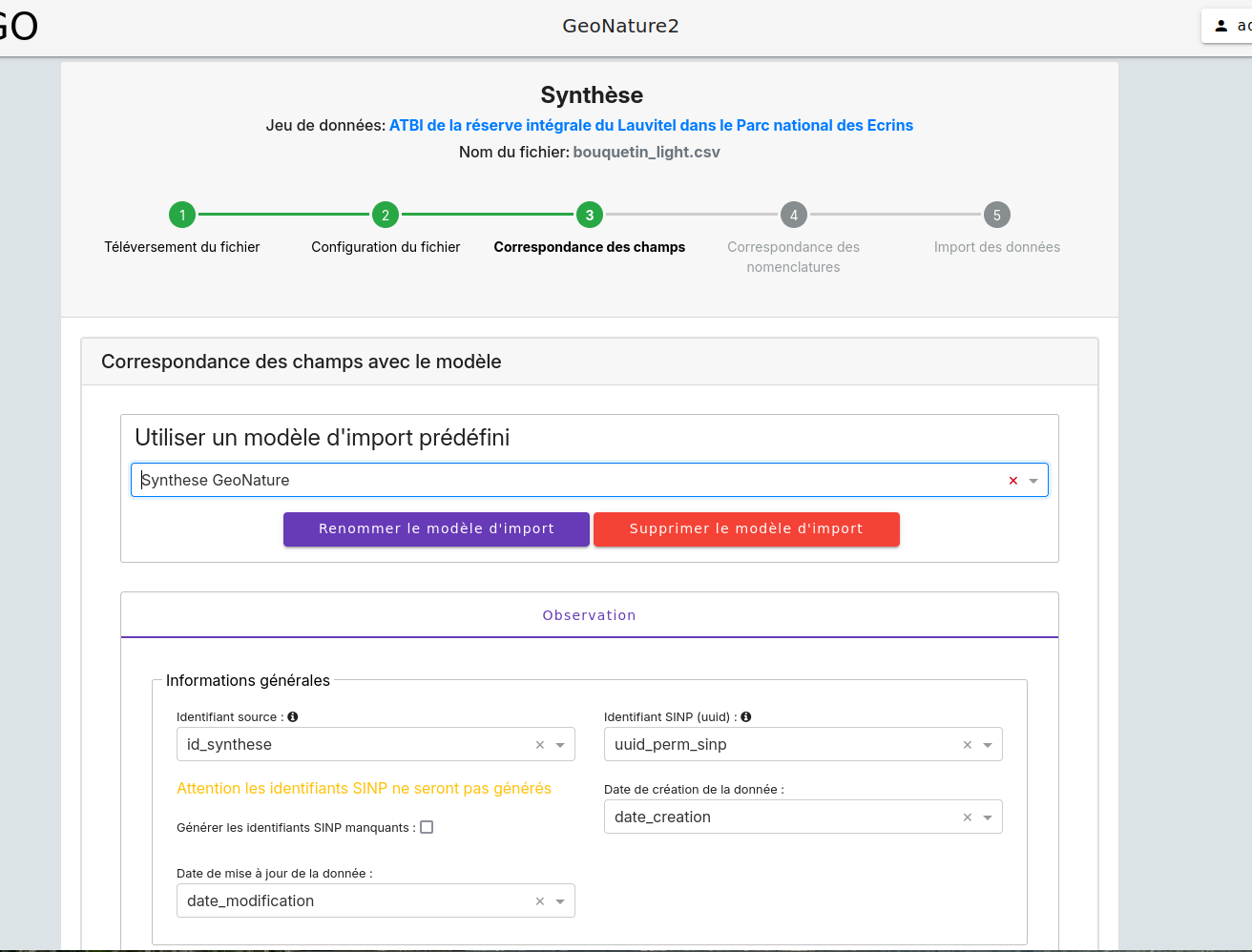Go to step 1 Téléversement du fichier circle
This screenshot has width=1252, height=952.
coord(182,215)
